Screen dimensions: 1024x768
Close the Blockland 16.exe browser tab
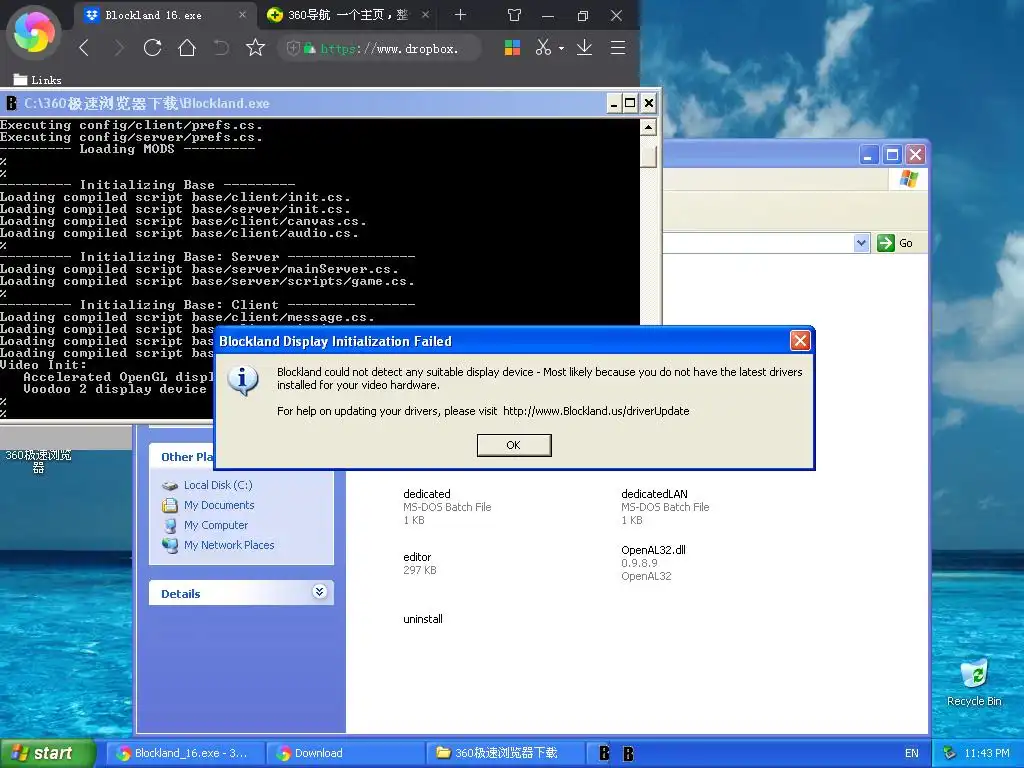[242, 15]
